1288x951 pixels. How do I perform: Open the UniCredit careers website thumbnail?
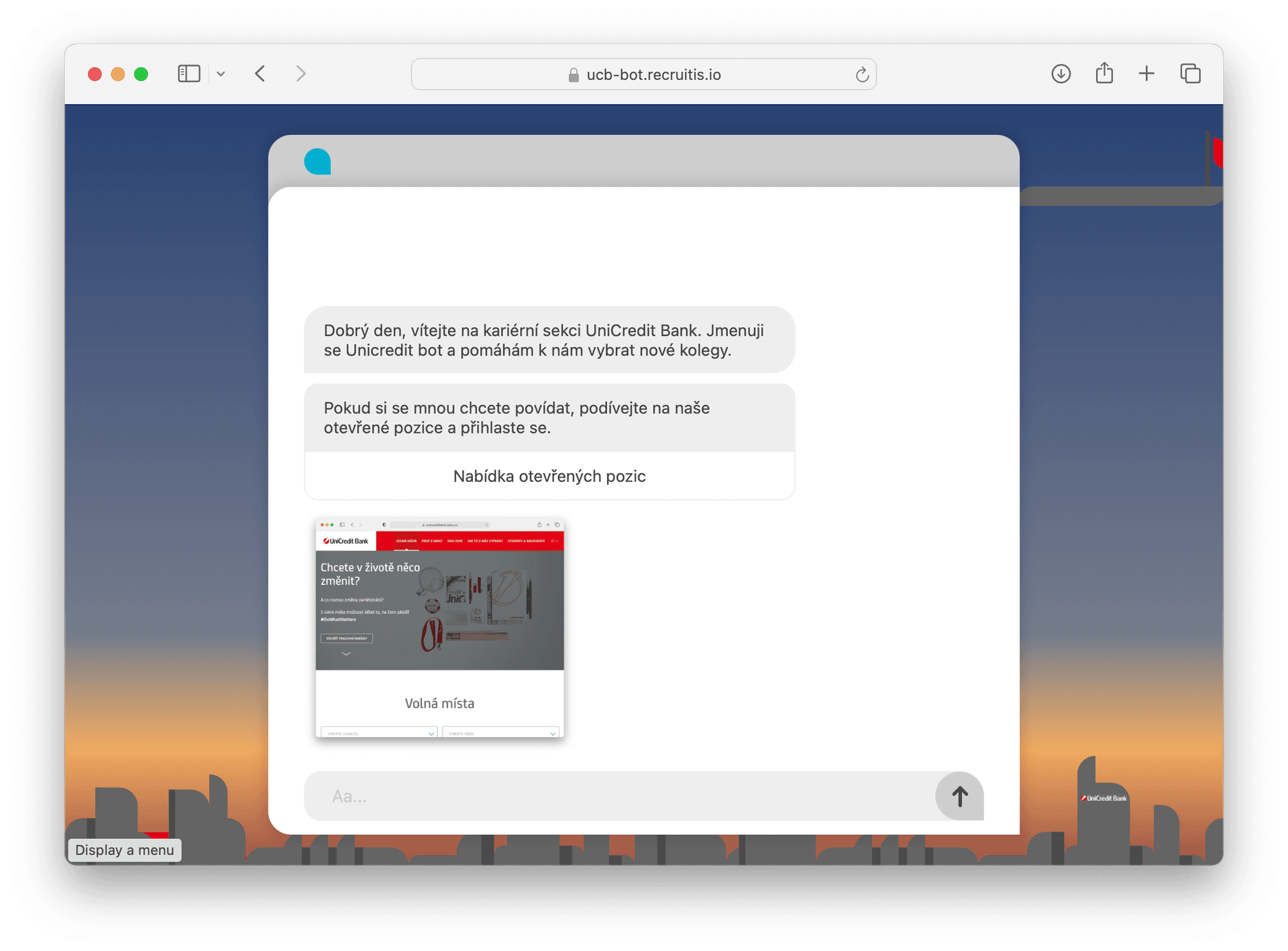pyautogui.click(x=439, y=628)
